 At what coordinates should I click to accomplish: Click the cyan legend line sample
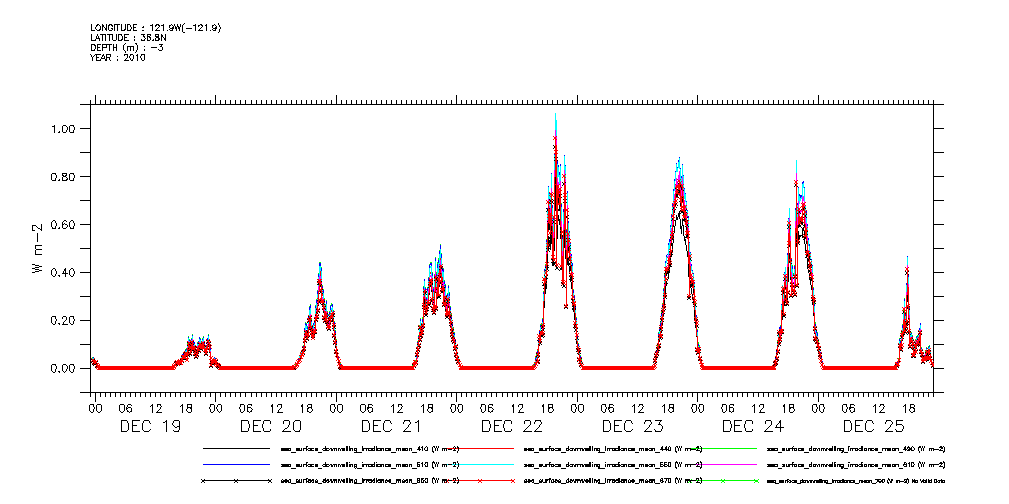(x=480, y=464)
